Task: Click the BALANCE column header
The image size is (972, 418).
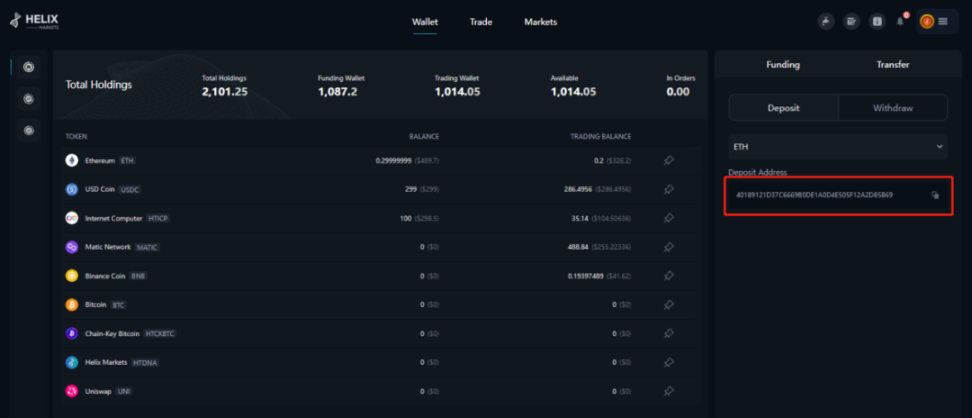Action: tap(424, 136)
